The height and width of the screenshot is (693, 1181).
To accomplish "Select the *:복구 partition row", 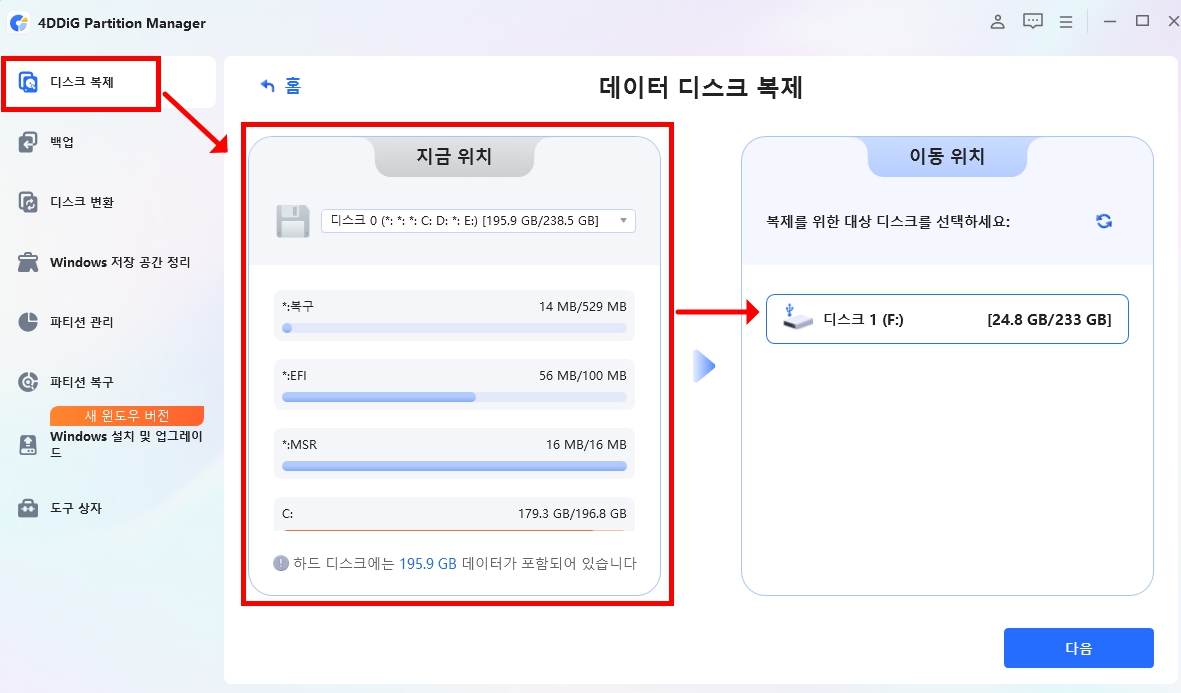I will (454, 316).
